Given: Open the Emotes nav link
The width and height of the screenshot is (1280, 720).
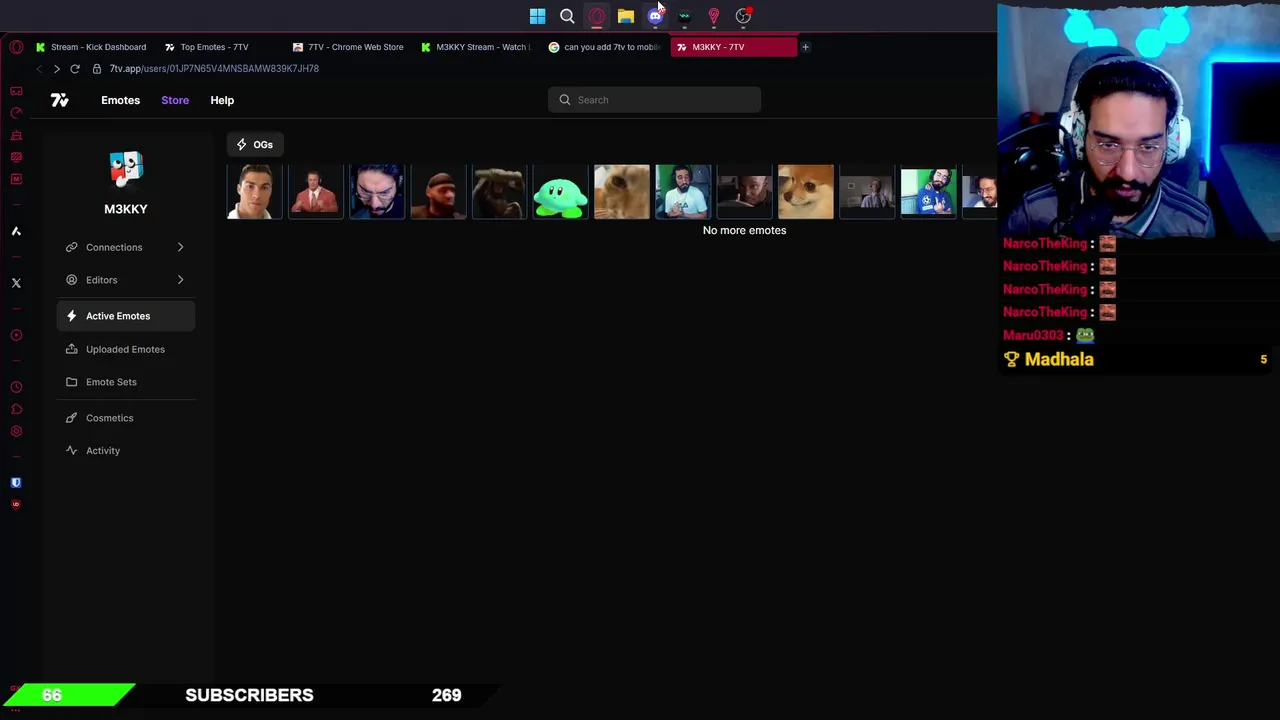Looking at the screenshot, I should tap(120, 100).
